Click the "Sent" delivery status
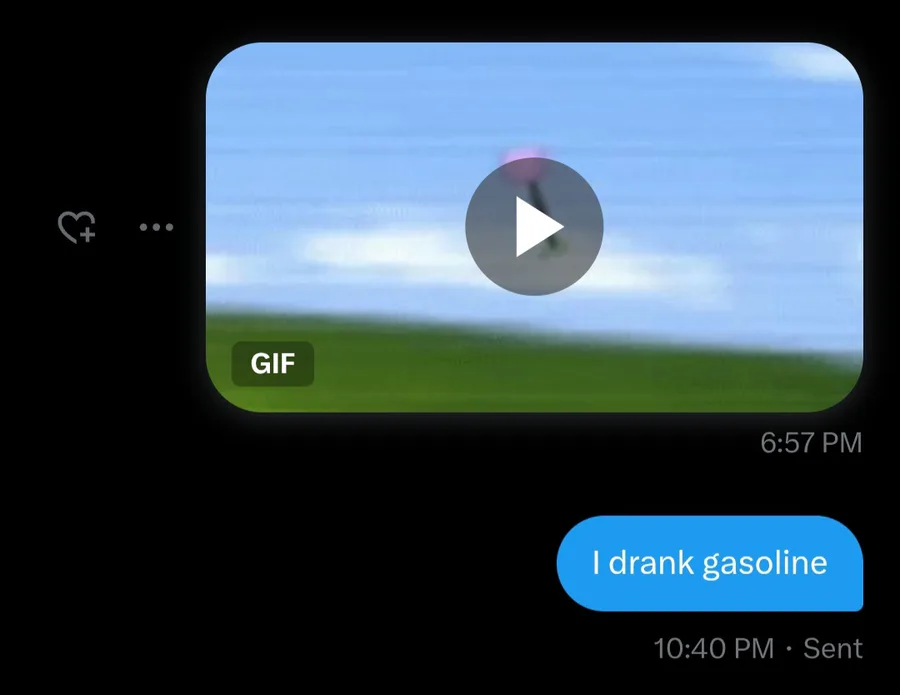The height and width of the screenshot is (695, 900). (x=832, y=649)
